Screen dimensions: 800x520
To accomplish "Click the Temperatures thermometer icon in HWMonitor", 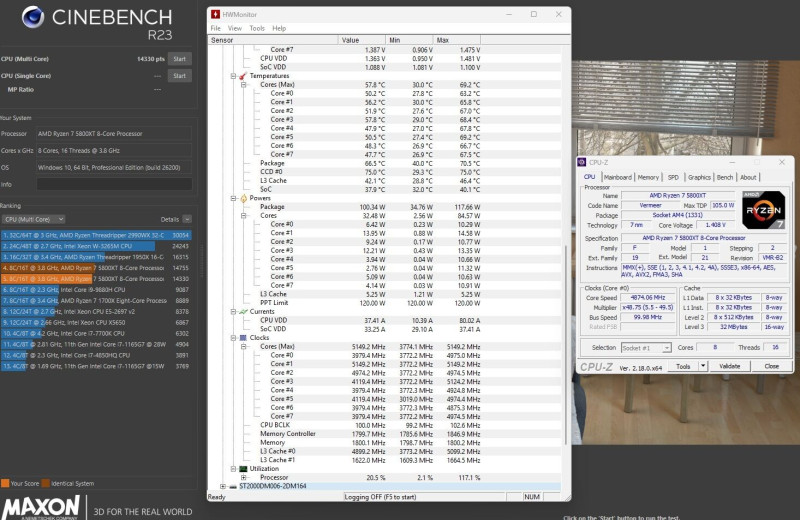I will tap(243, 76).
